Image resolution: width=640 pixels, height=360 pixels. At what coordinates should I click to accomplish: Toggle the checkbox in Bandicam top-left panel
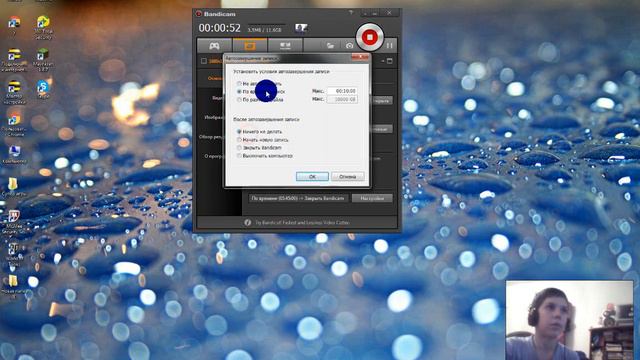(204, 61)
